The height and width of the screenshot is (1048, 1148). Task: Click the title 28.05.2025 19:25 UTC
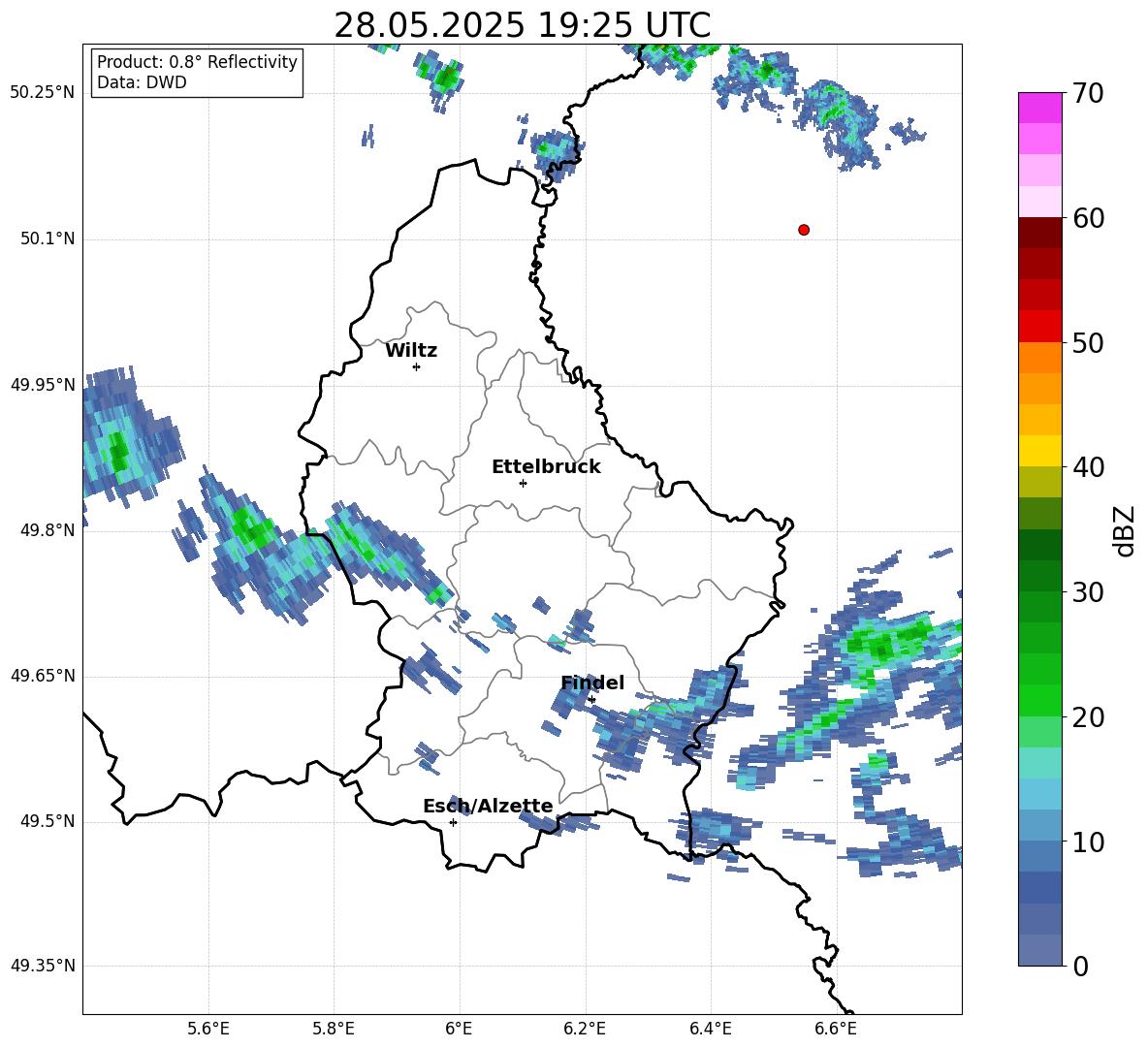[x=522, y=25]
